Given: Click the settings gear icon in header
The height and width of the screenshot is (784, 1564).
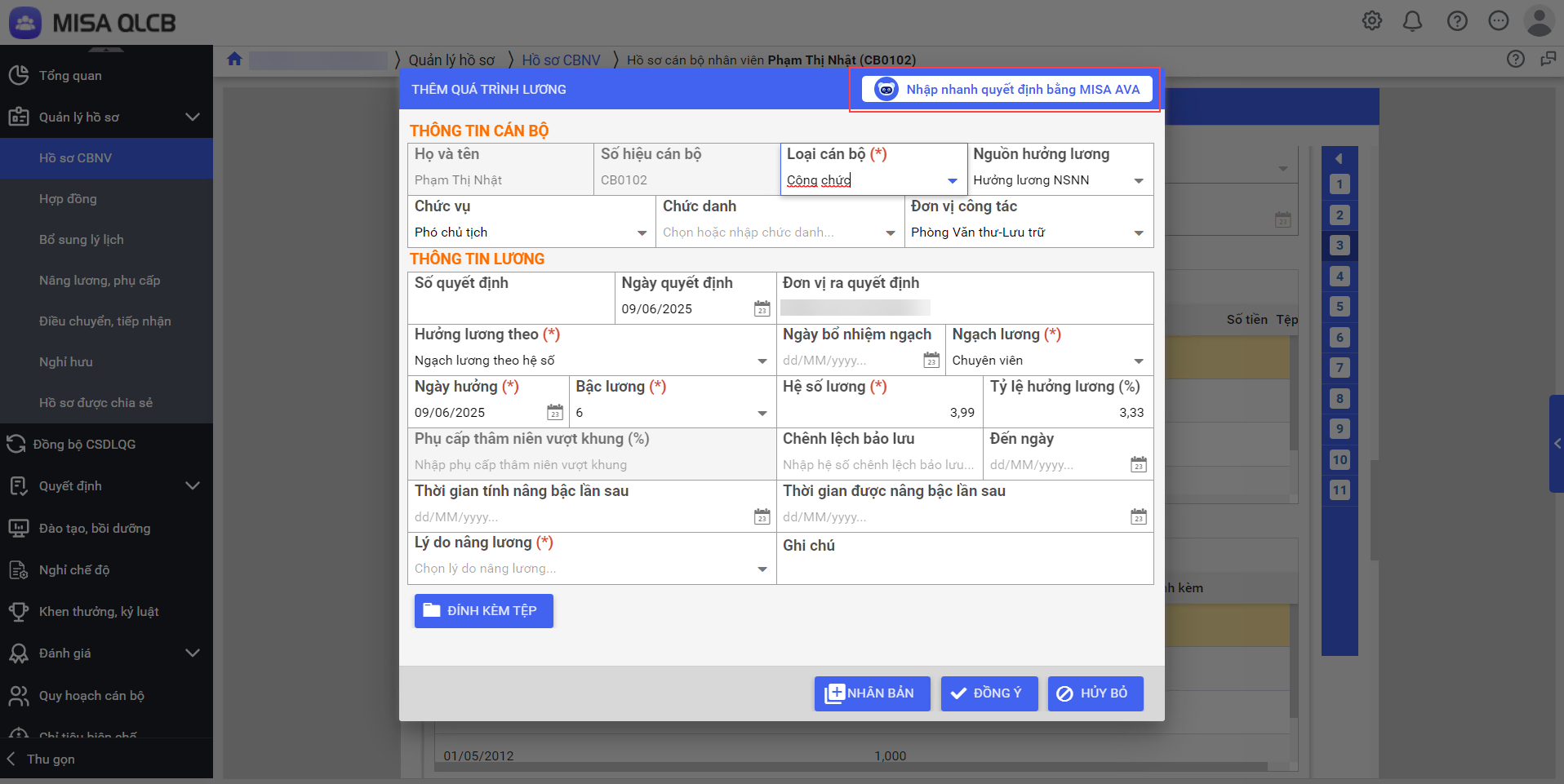Looking at the screenshot, I should click(1372, 21).
